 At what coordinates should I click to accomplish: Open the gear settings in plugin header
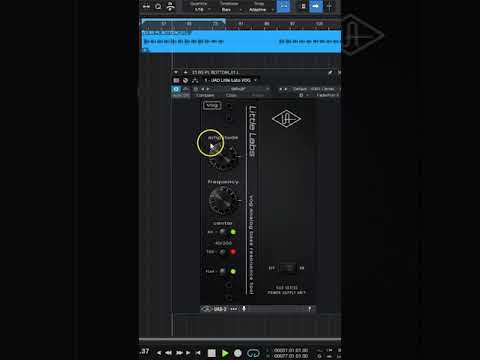(301, 95)
